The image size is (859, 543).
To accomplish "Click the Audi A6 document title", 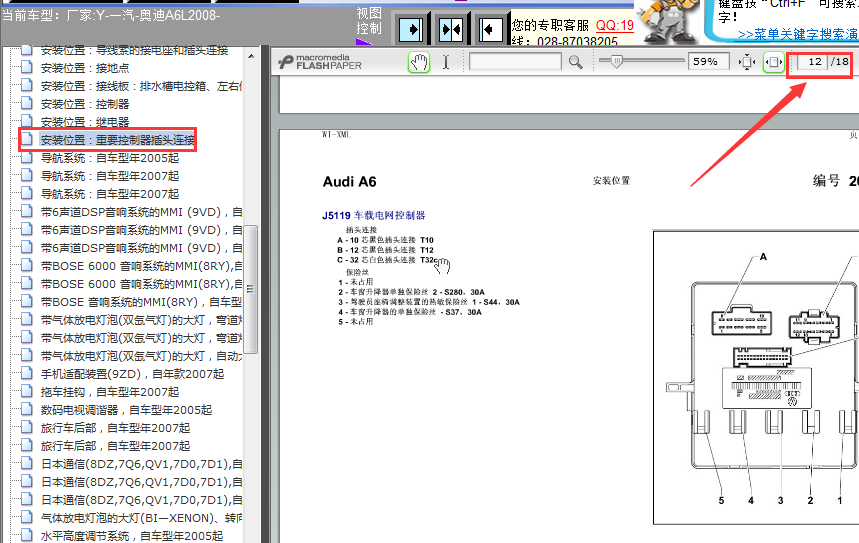I will [350, 181].
